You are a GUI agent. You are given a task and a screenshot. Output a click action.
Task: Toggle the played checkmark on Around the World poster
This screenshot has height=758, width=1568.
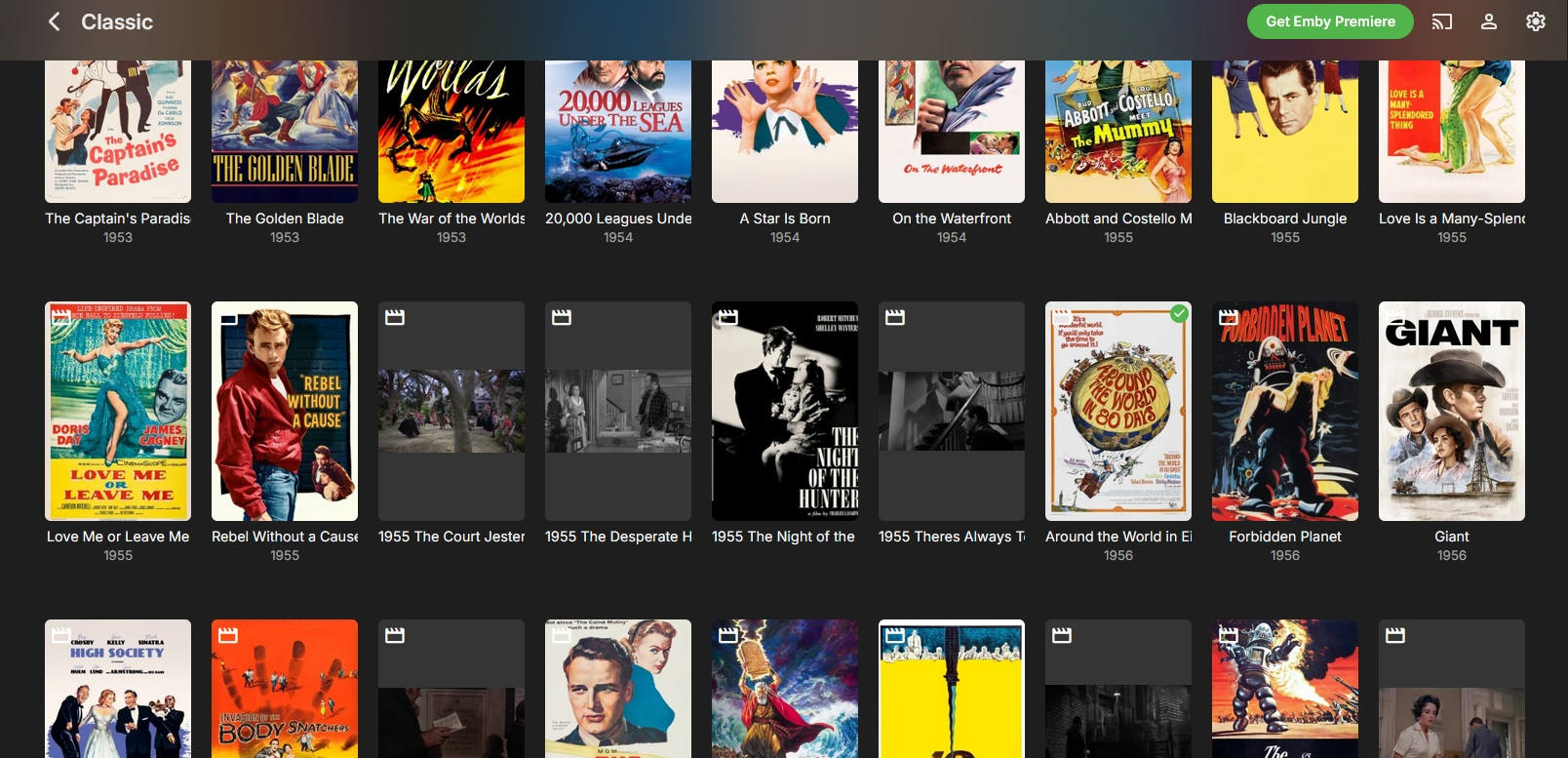[1180, 313]
